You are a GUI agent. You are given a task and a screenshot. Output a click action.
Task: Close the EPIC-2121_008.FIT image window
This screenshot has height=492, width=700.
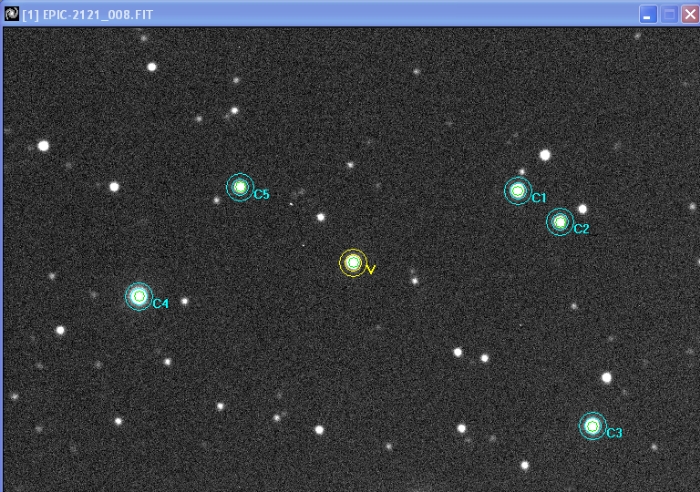[688, 14]
